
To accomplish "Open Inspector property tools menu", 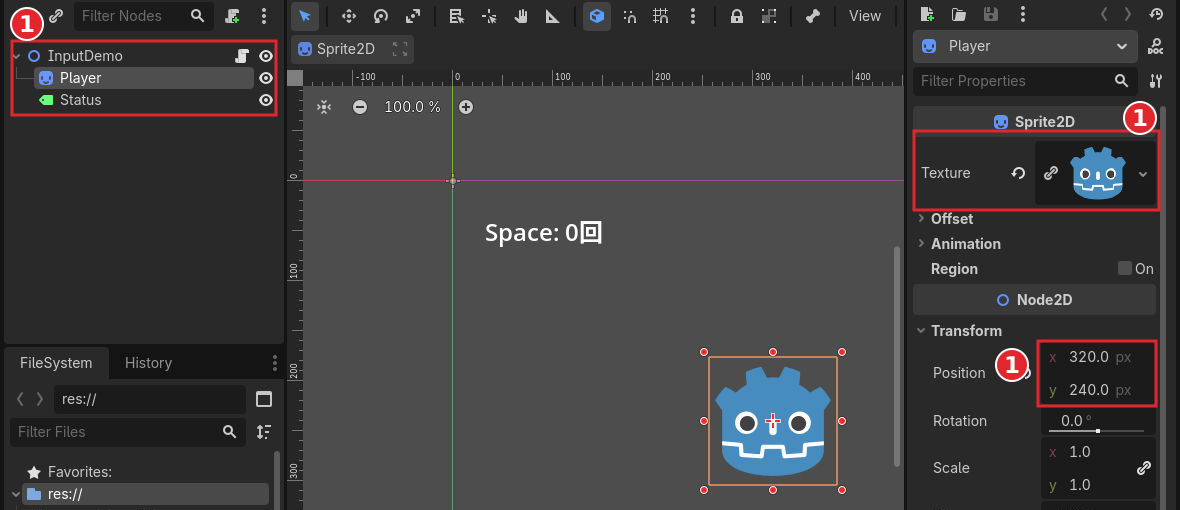I will (x=1155, y=81).
